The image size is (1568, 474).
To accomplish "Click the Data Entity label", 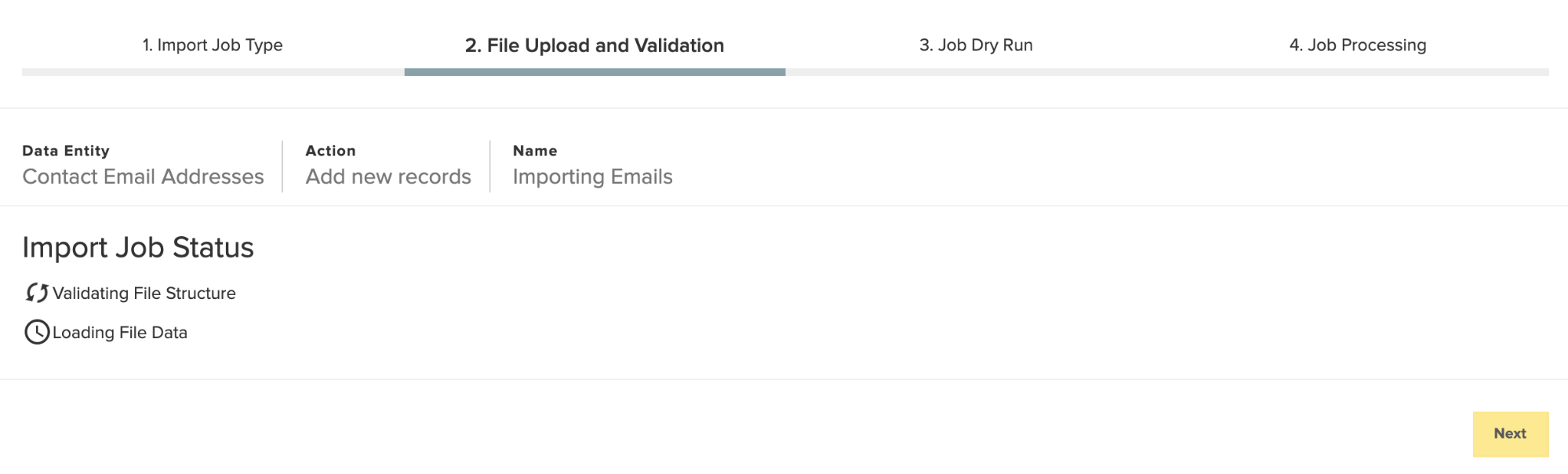I will [x=66, y=151].
